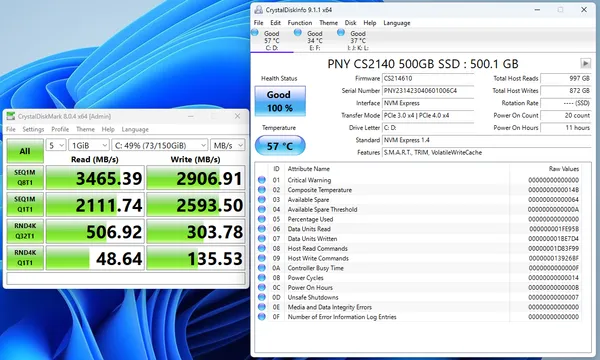600x360 pixels.
Task: Open the C: 49% drive selector dropdown
Action: [x=160, y=145]
